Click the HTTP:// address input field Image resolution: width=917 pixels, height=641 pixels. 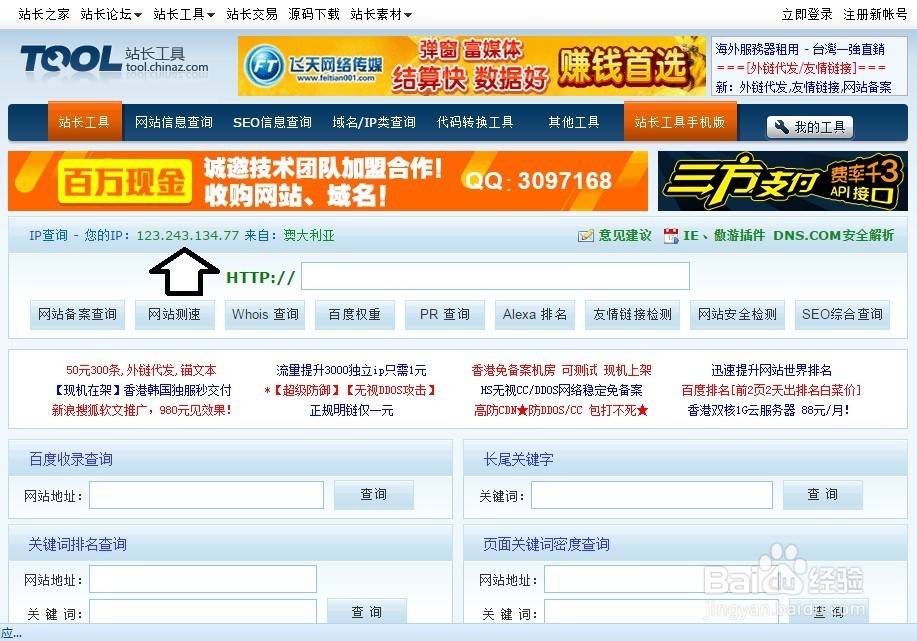pos(495,276)
